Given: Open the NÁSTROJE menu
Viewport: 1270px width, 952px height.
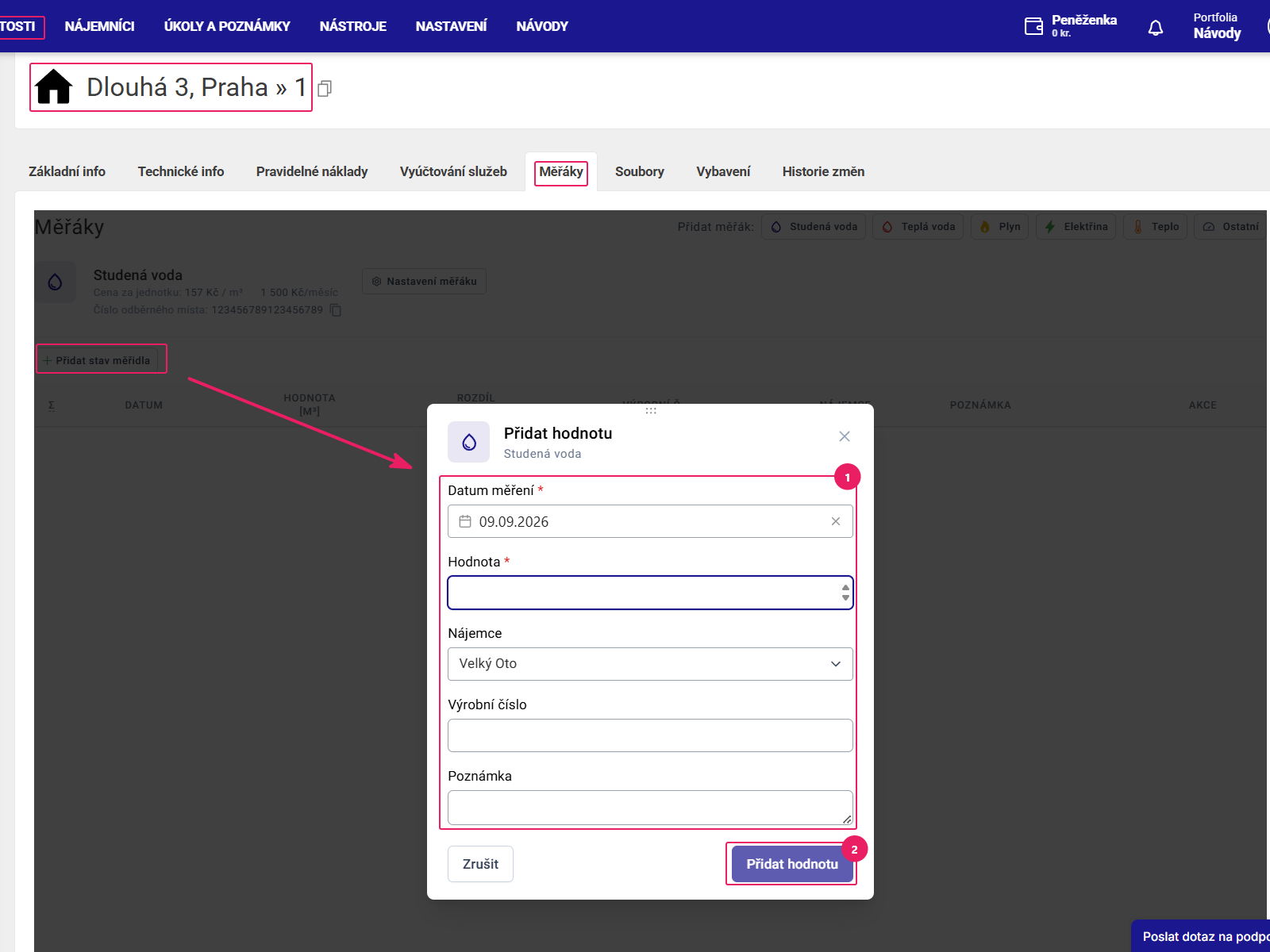Looking at the screenshot, I should point(353,26).
